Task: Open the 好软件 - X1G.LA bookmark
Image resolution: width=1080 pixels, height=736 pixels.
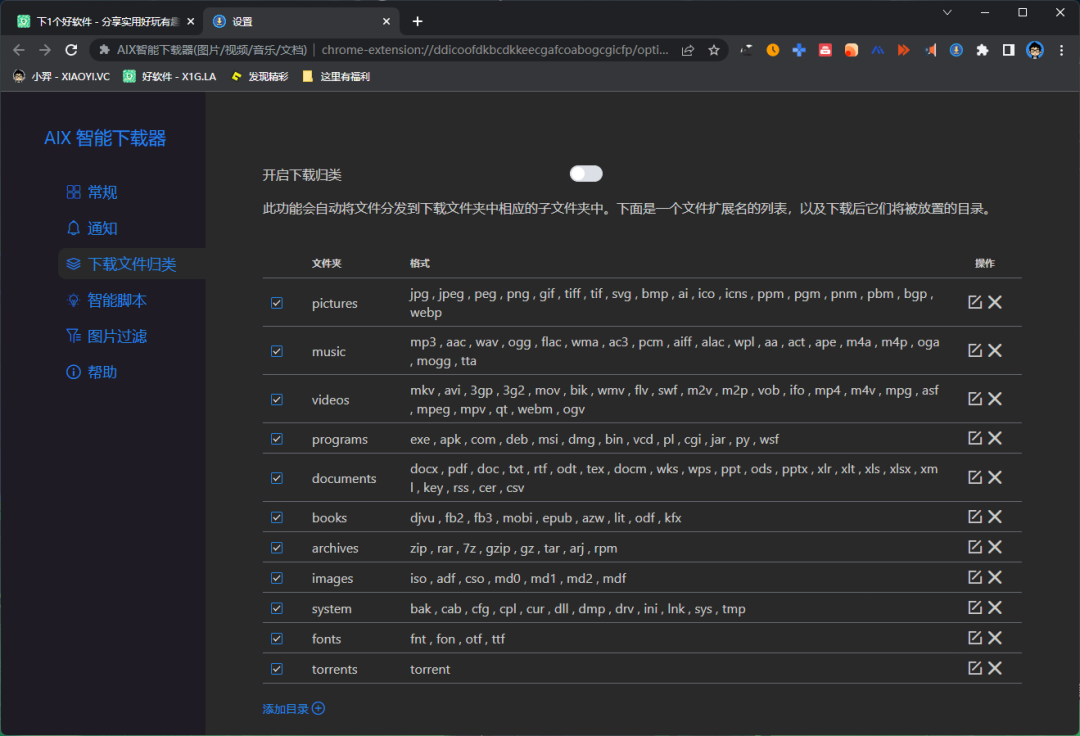Action: (x=164, y=76)
